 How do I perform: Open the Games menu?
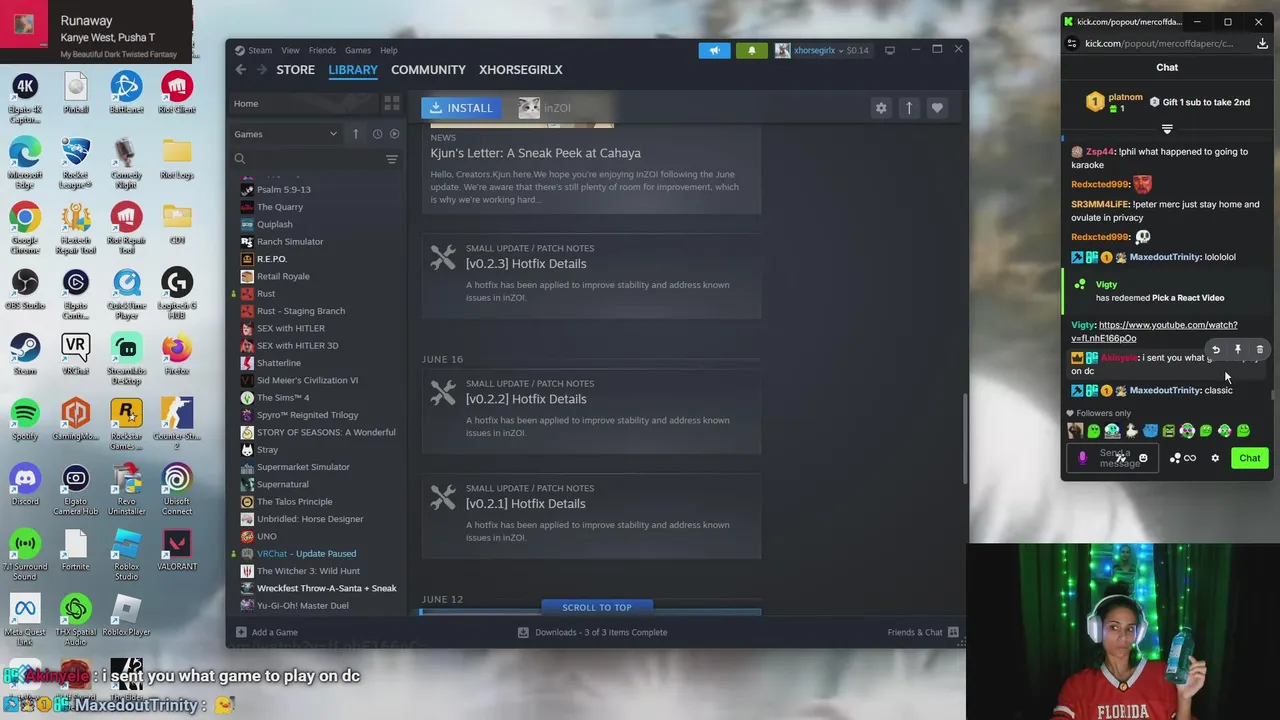coord(358,50)
